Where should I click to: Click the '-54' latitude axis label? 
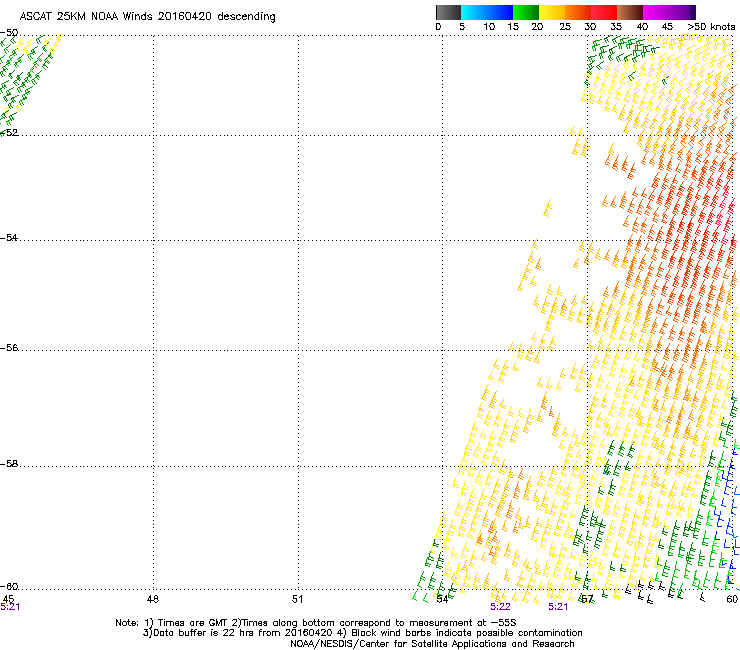(x=9, y=237)
